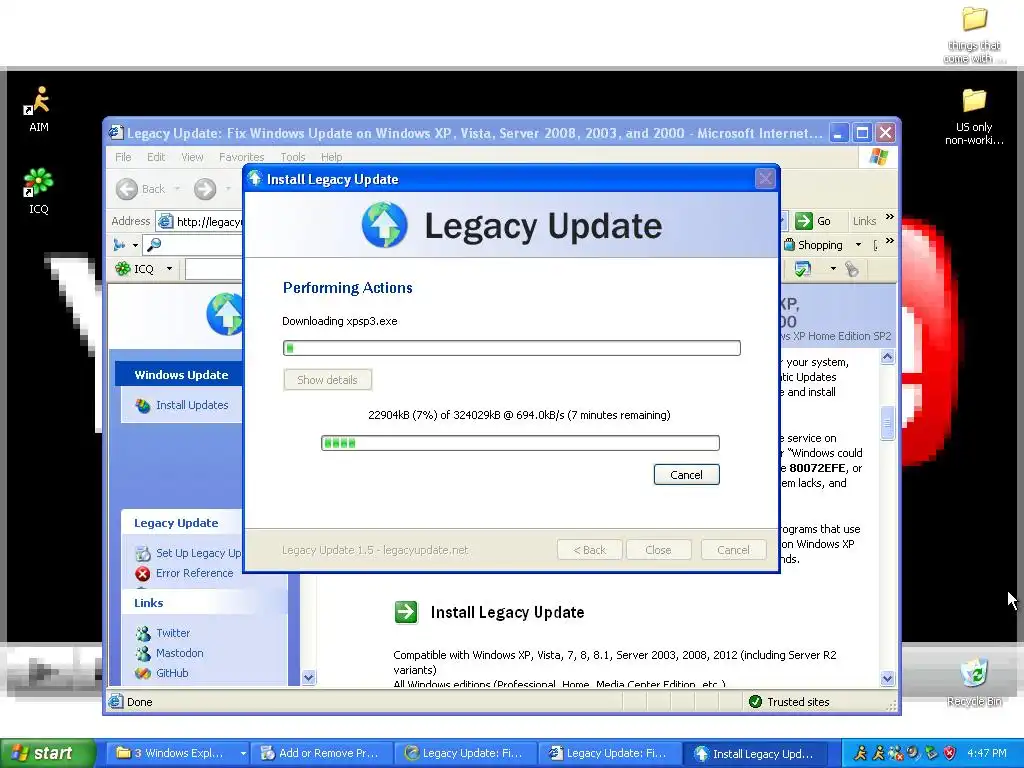Open the Edit menu in Internet Explorer

point(156,157)
